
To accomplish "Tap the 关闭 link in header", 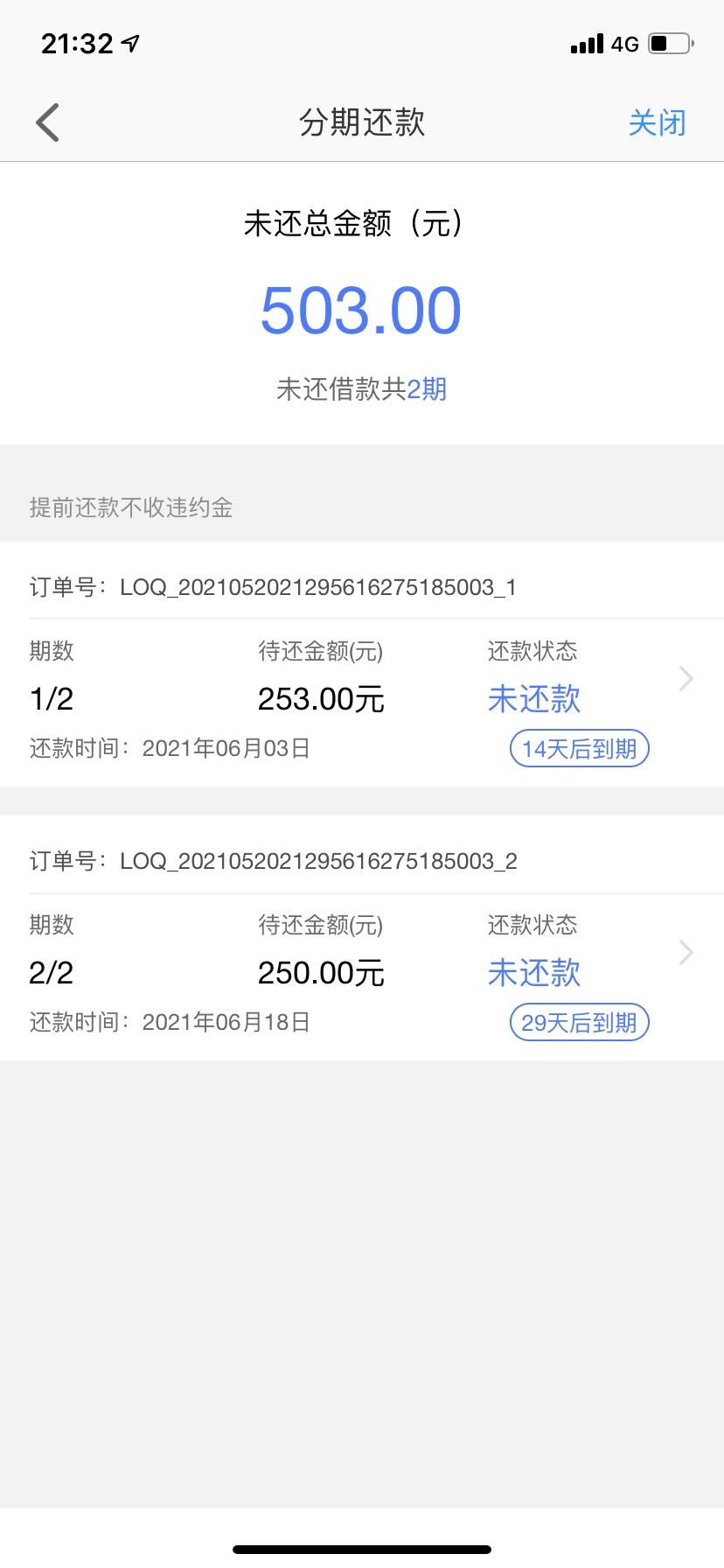I will [x=657, y=122].
